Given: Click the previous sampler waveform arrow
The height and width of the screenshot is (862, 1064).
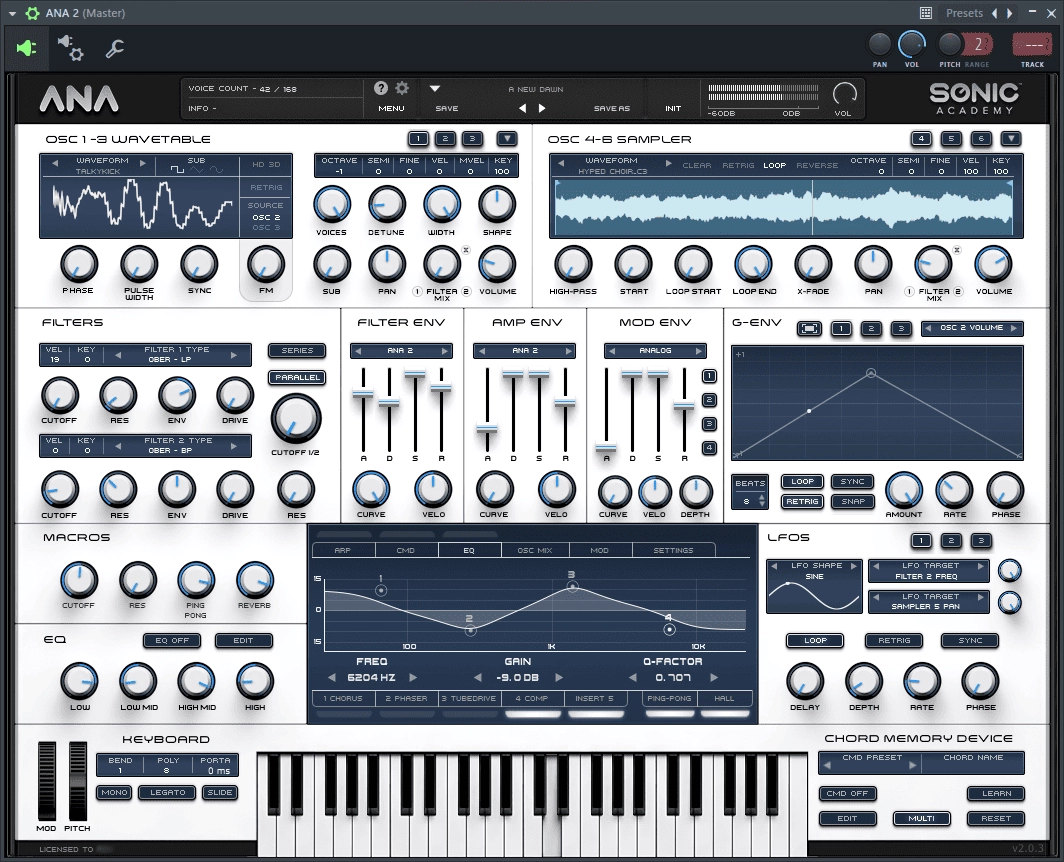Looking at the screenshot, I should click(x=560, y=163).
